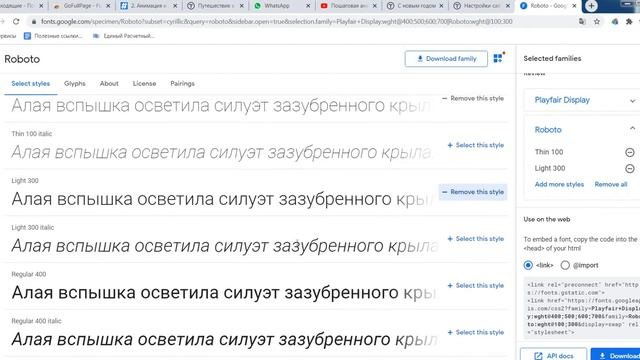Viewport: 640px width, 360px height.
Task: Click the embed code snippet box
Action: [582, 308]
